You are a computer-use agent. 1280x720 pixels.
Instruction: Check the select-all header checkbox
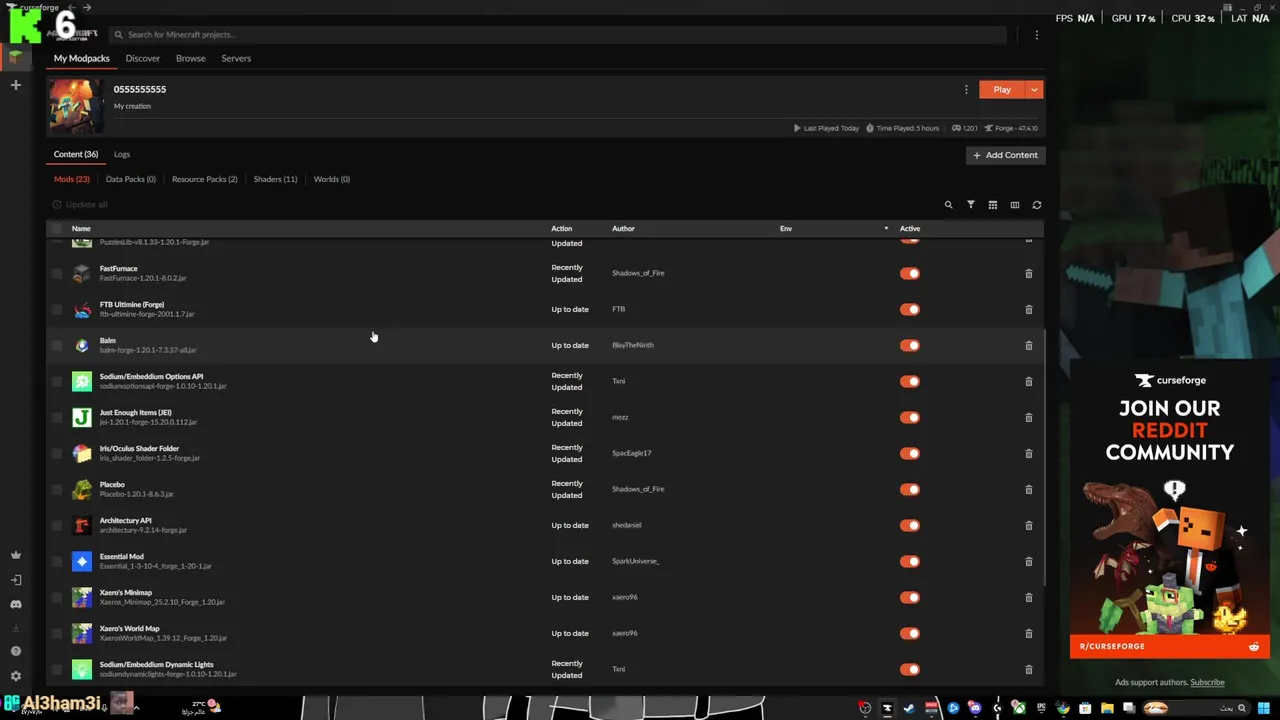(x=56, y=228)
